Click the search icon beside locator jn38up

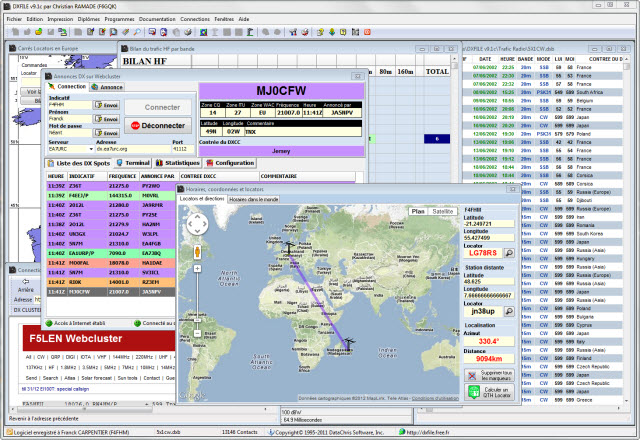click(509, 311)
